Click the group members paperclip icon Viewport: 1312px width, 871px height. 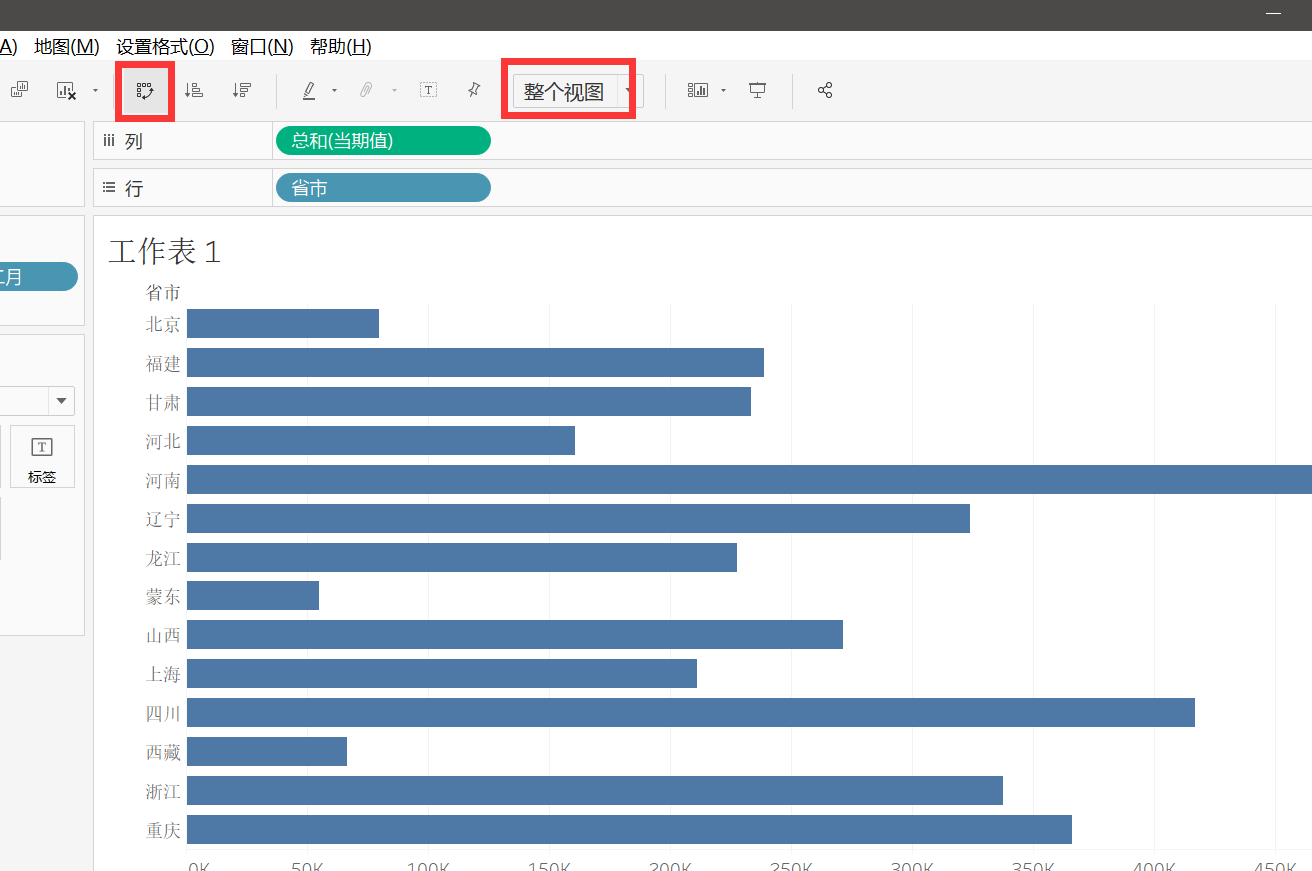tap(366, 90)
